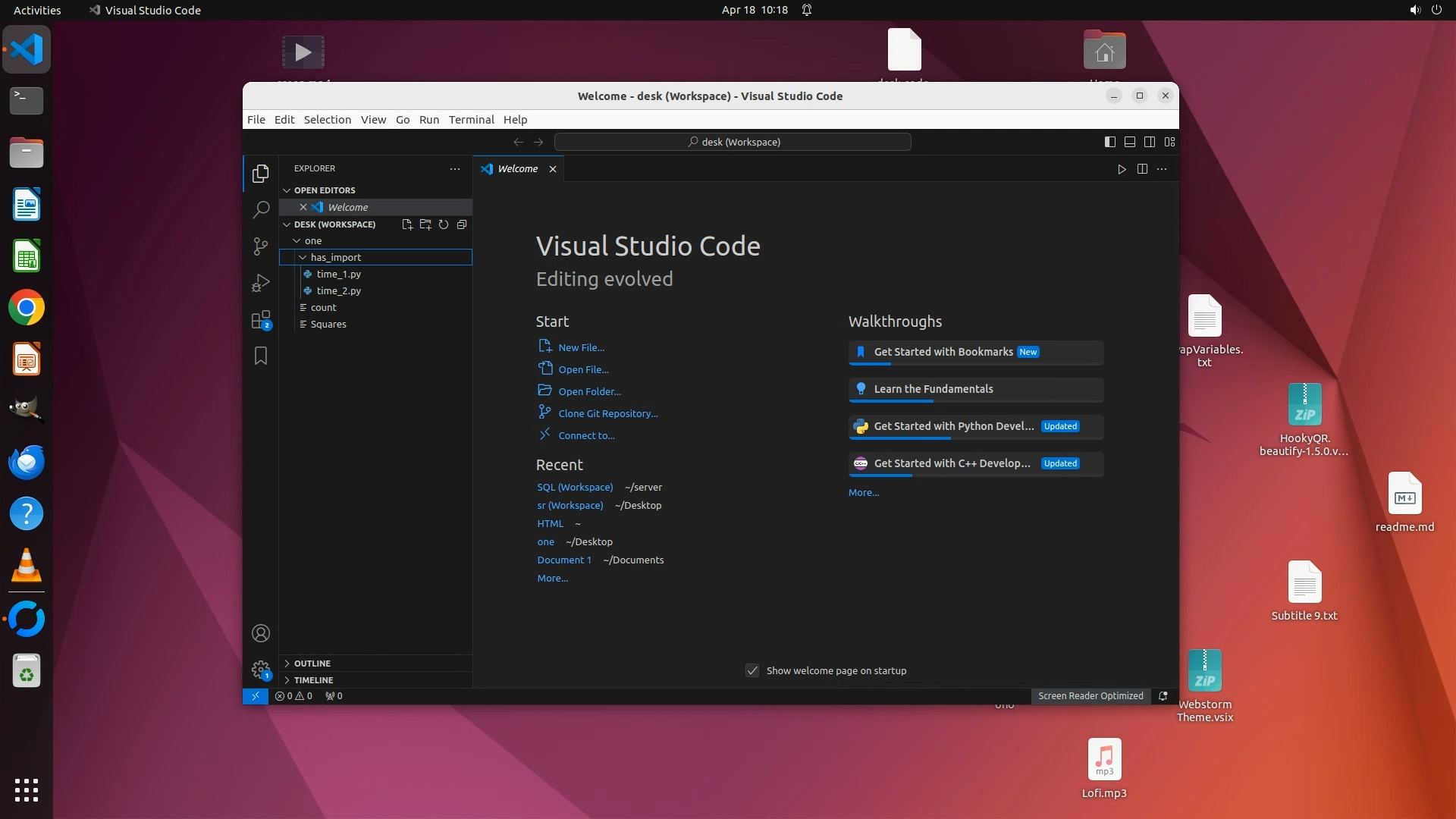
Task: Click Refresh Explorer icon
Action: [444, 224]
